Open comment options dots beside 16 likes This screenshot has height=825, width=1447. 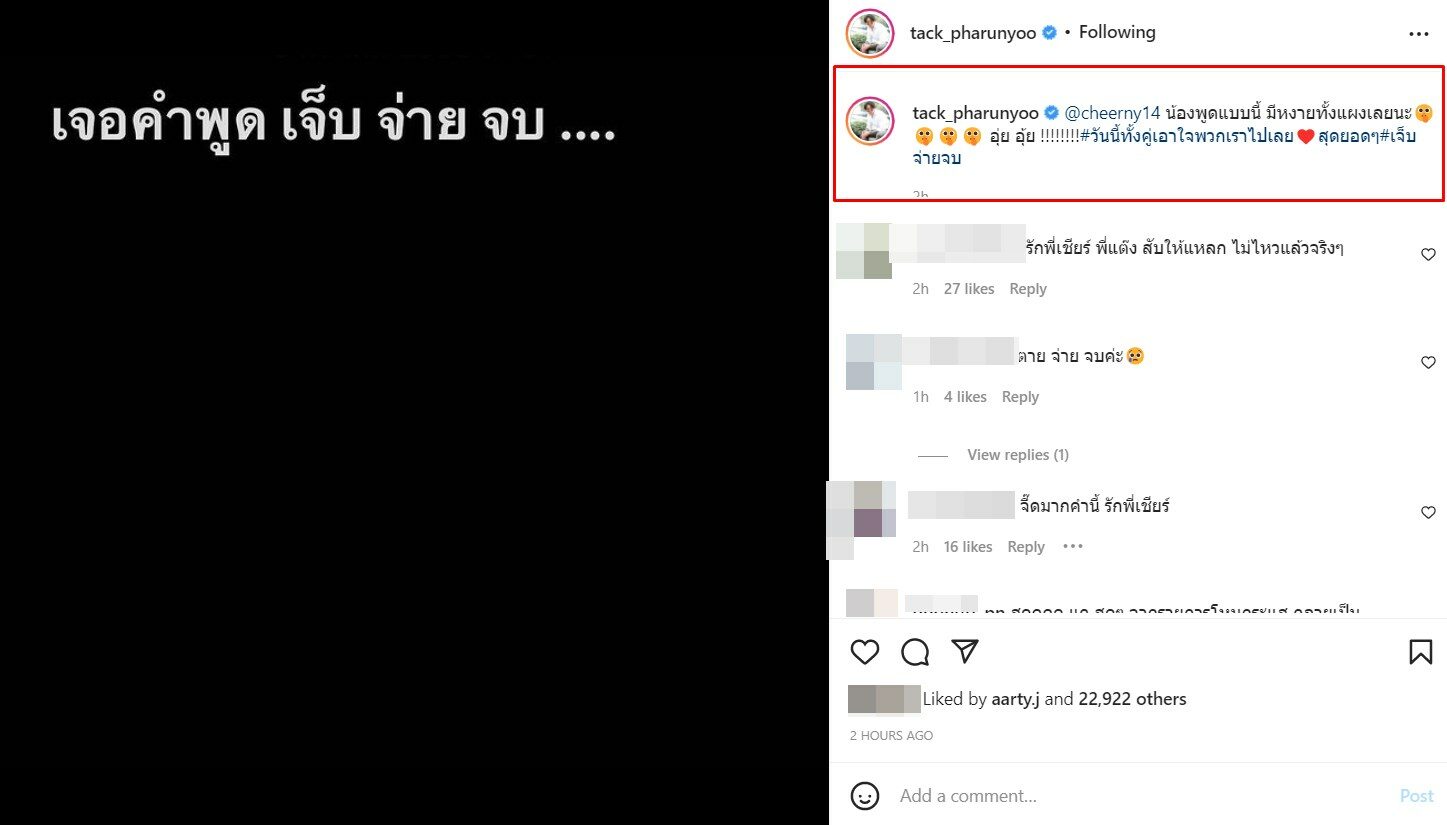(1073, 546)
